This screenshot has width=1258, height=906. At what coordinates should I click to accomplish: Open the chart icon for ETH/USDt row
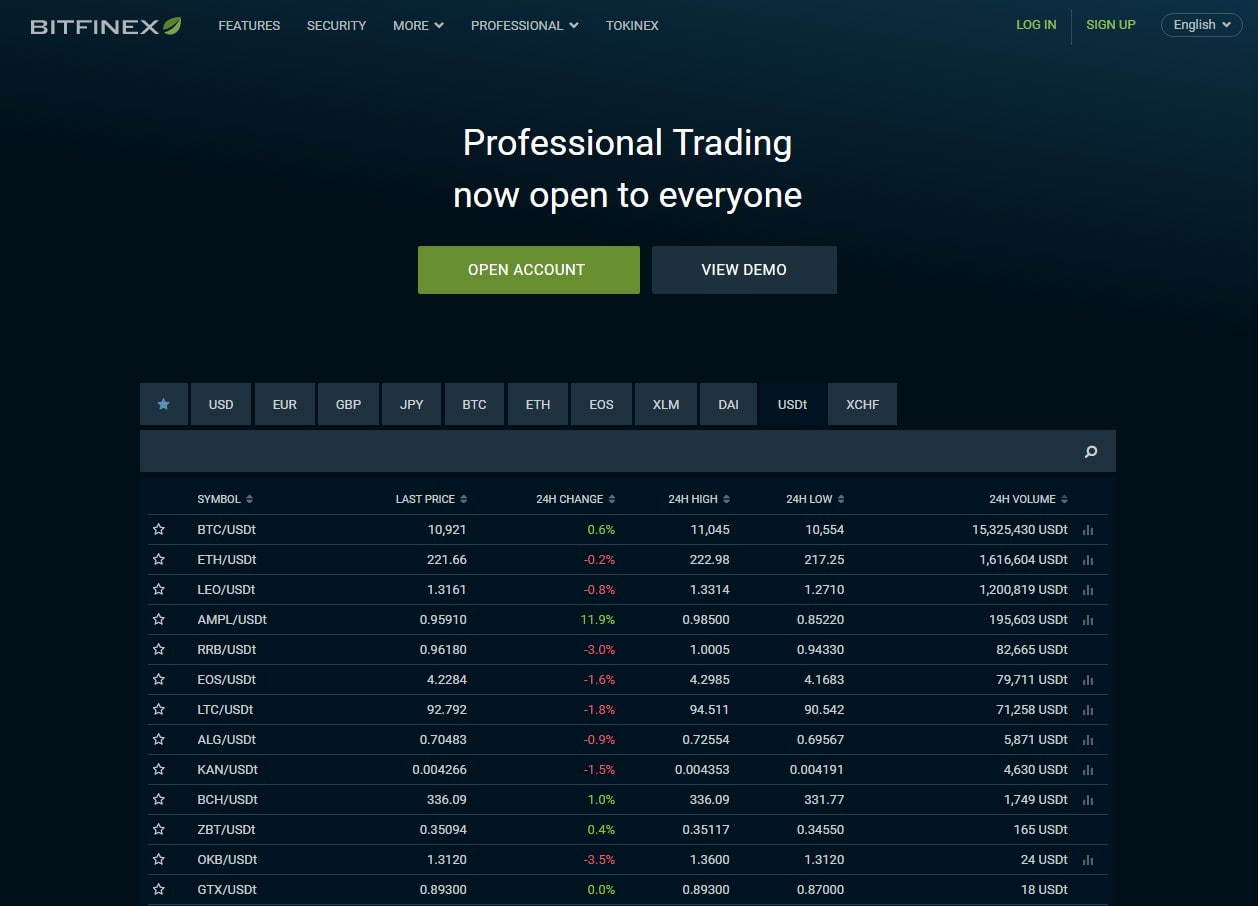(x=1088, y=559)
